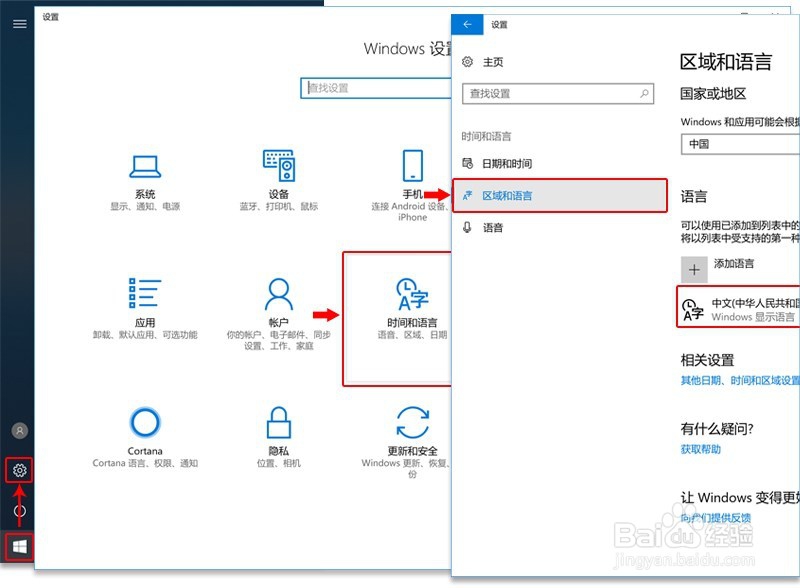The height and width of the screenshot is (588, 800).
Task: Open the Accounts (帐户) settings category
Action: (x=279, y=313)
